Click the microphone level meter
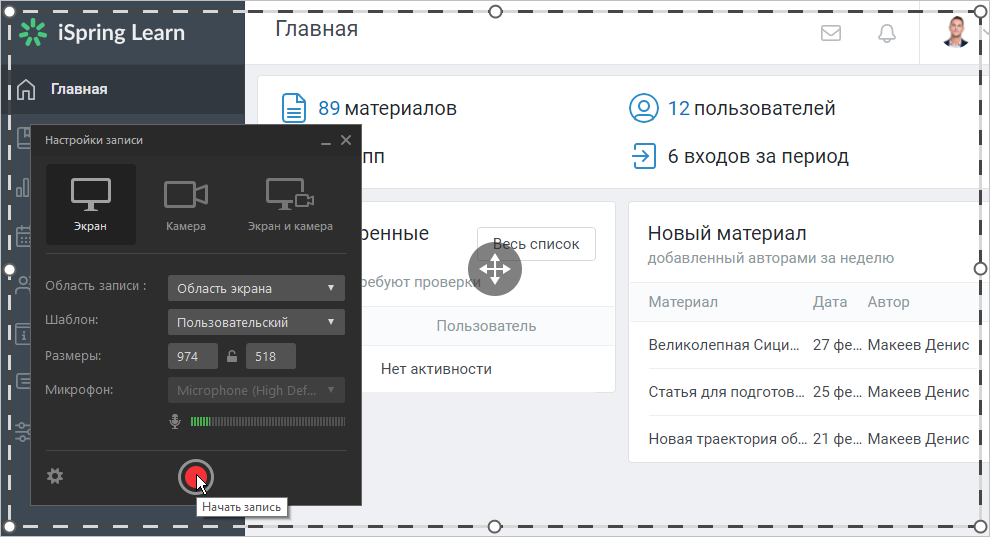This screenshot has height=537, width=990. (268, 422)
